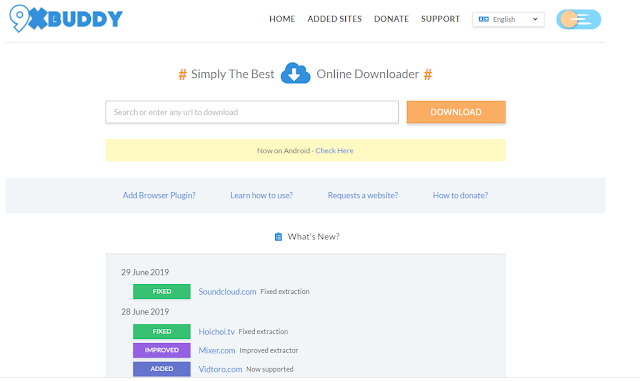
Task: Click the Now supported description text
Action: pos(270,369)
